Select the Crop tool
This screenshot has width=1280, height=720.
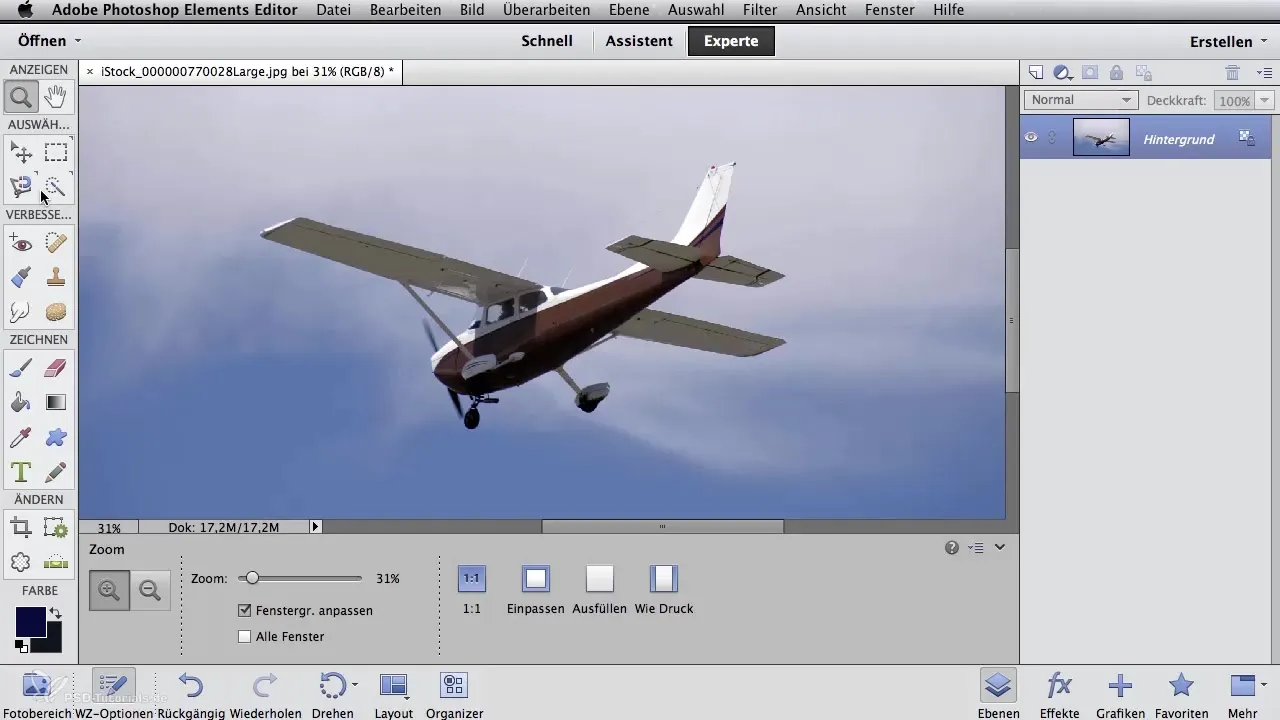coord(21,528)
